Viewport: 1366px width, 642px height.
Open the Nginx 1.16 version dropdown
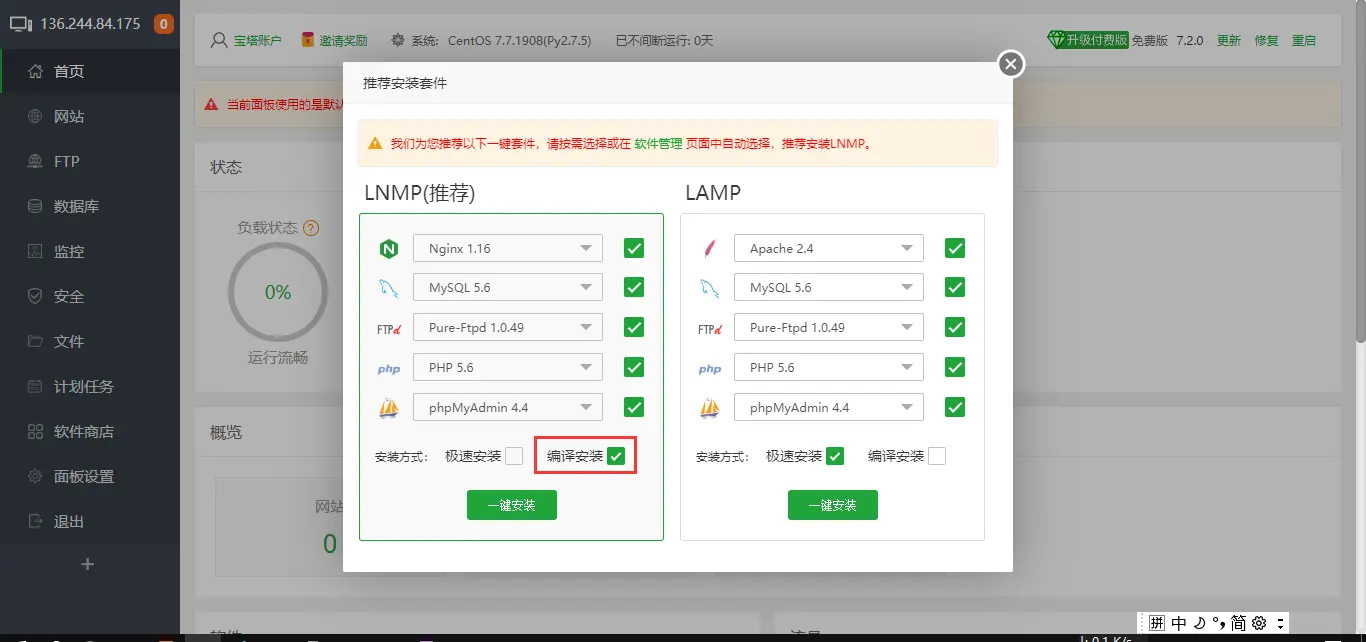click(508, 248)
